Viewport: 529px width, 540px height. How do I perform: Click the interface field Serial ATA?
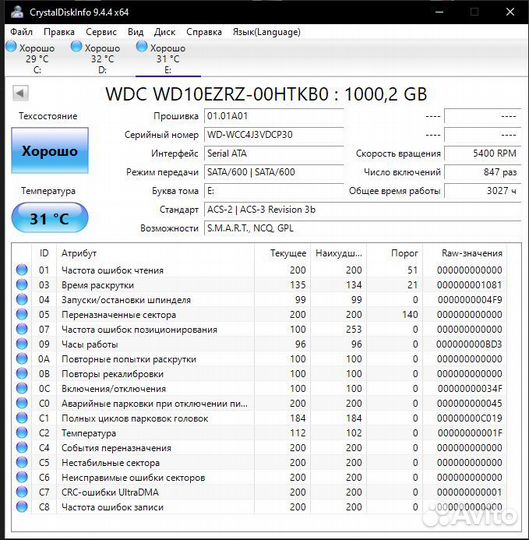coord(274,153)
